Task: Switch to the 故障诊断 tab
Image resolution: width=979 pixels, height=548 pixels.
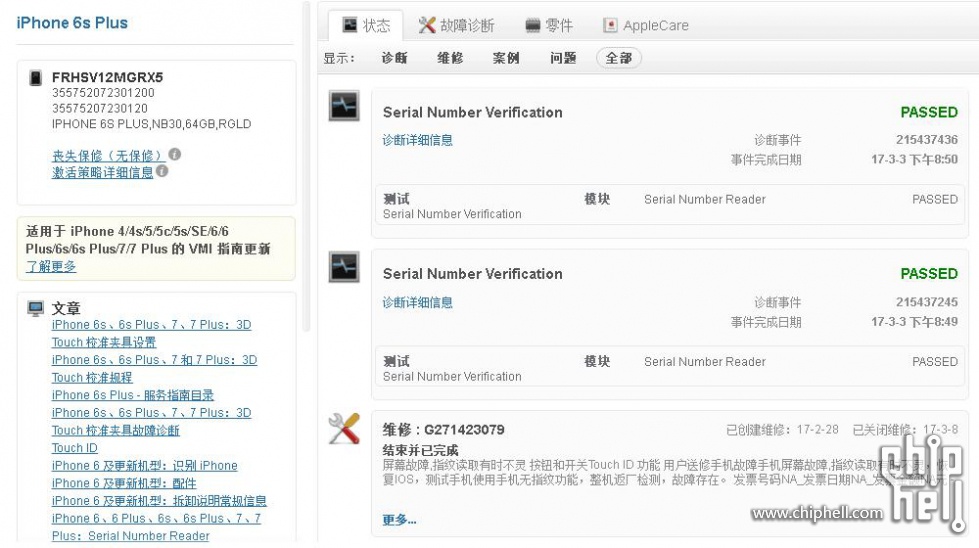Action: click(456, 26)
